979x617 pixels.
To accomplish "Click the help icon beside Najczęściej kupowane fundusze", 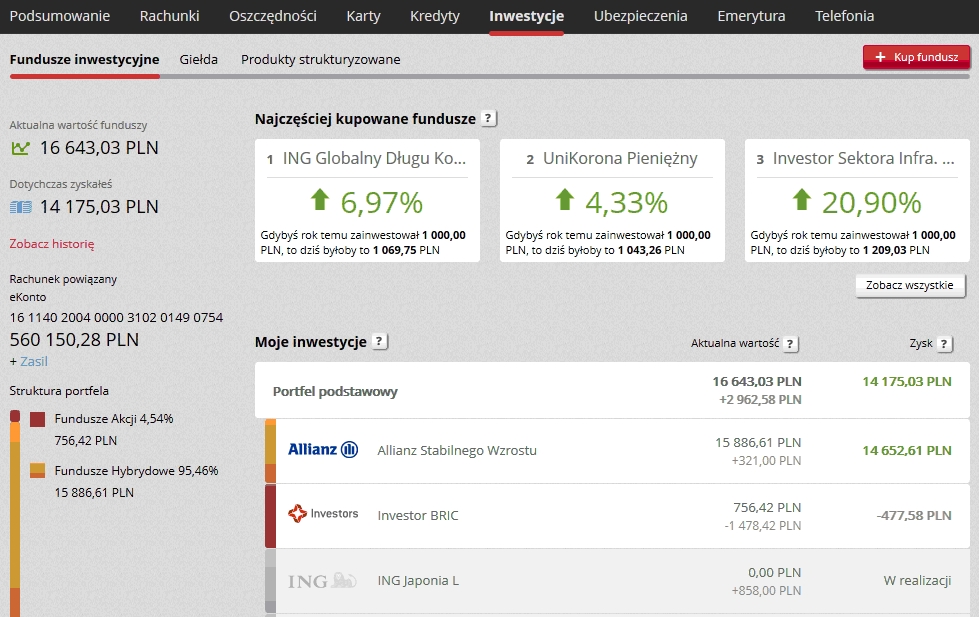I will click(x=488, y=118).
